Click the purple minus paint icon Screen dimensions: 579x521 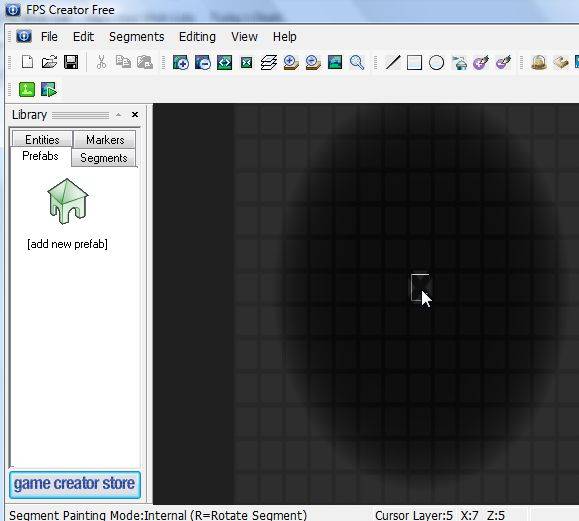pyautogui.click(x=503, y=62)
